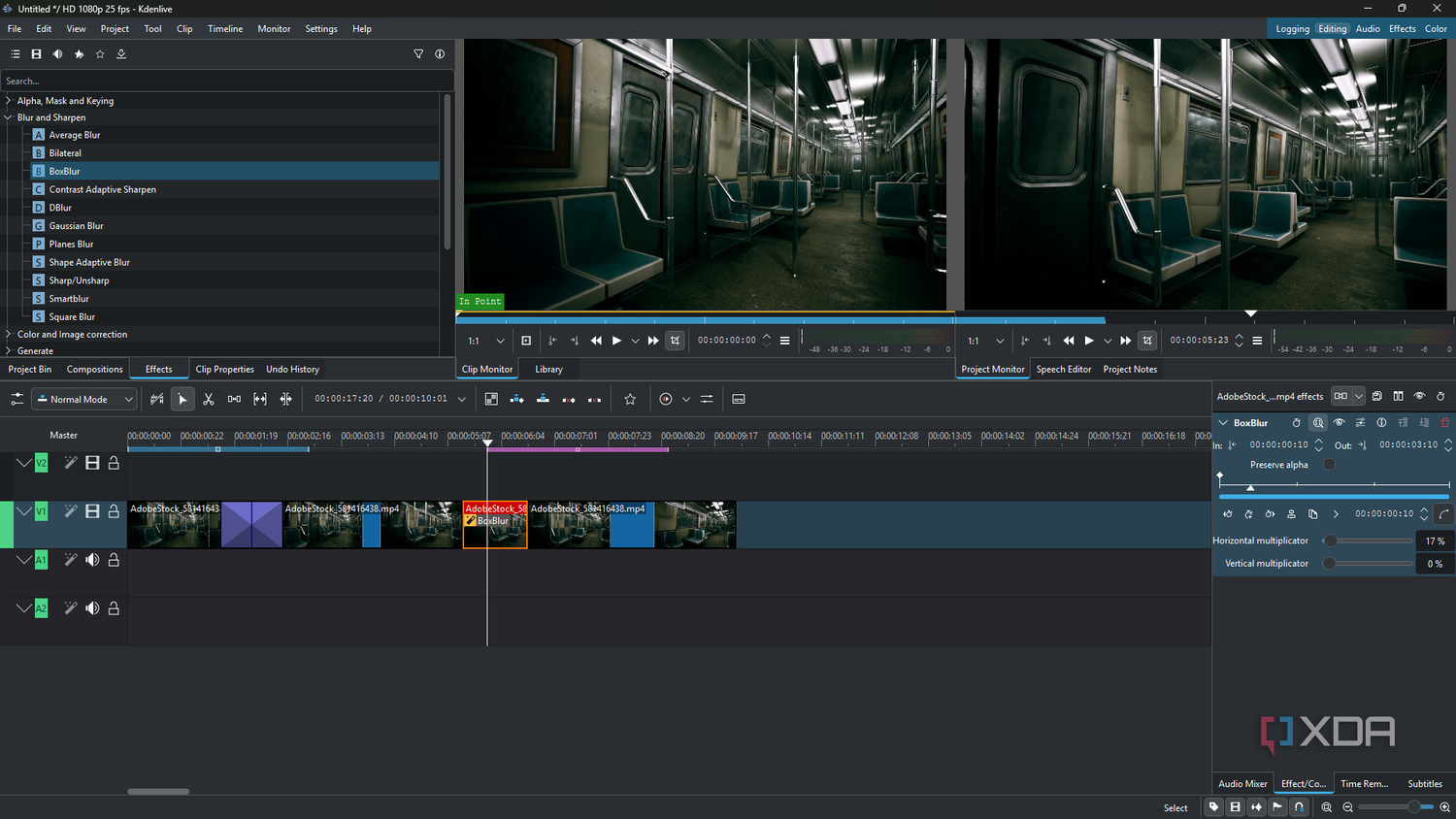This screenshot has height=819, width=1456.
Task: Click the download new effects icon
Action: tap(121, 54)
